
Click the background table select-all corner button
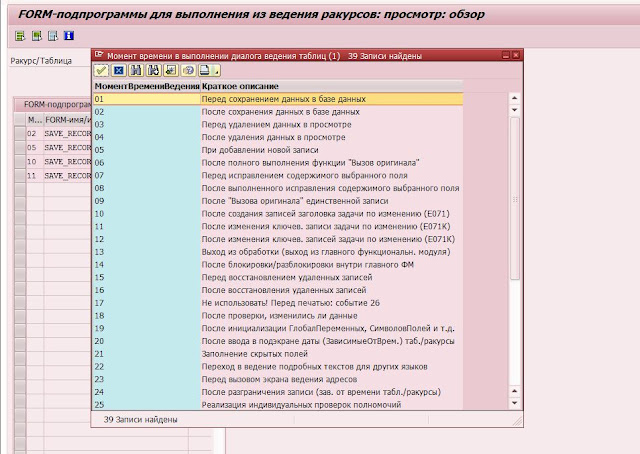coord(20,120)
